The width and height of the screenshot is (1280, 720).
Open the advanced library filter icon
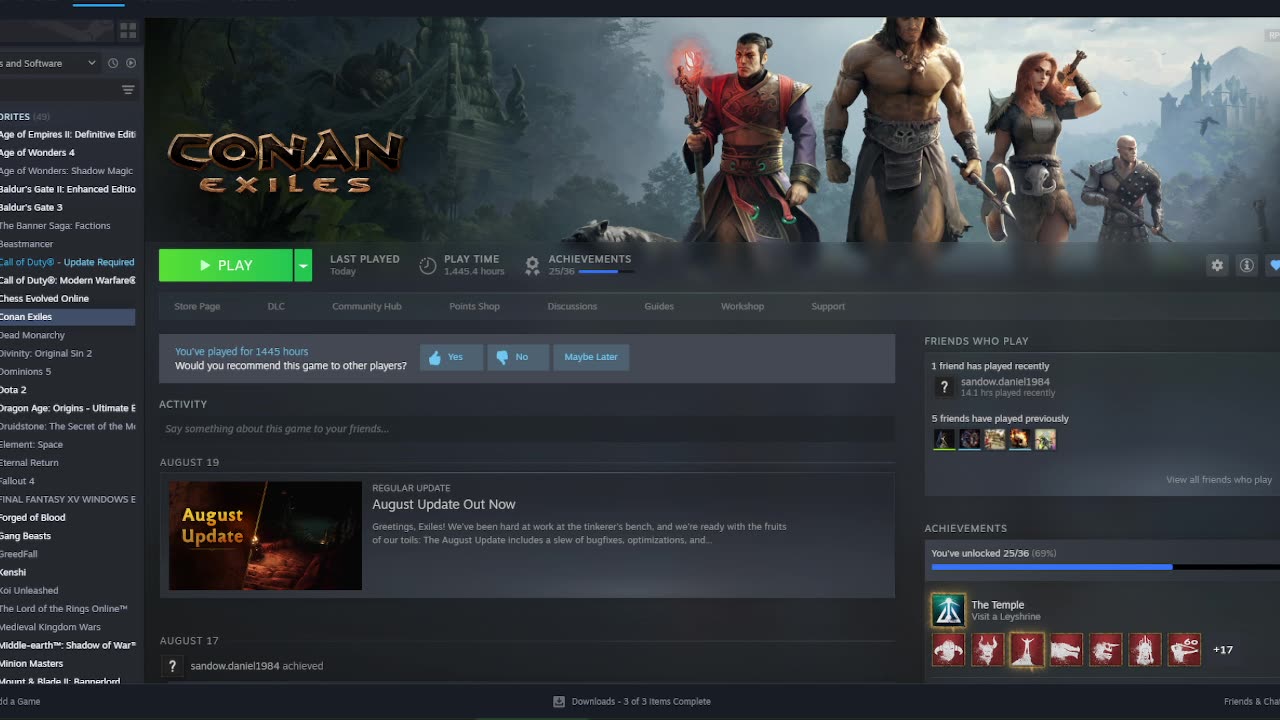click(128, 90)
